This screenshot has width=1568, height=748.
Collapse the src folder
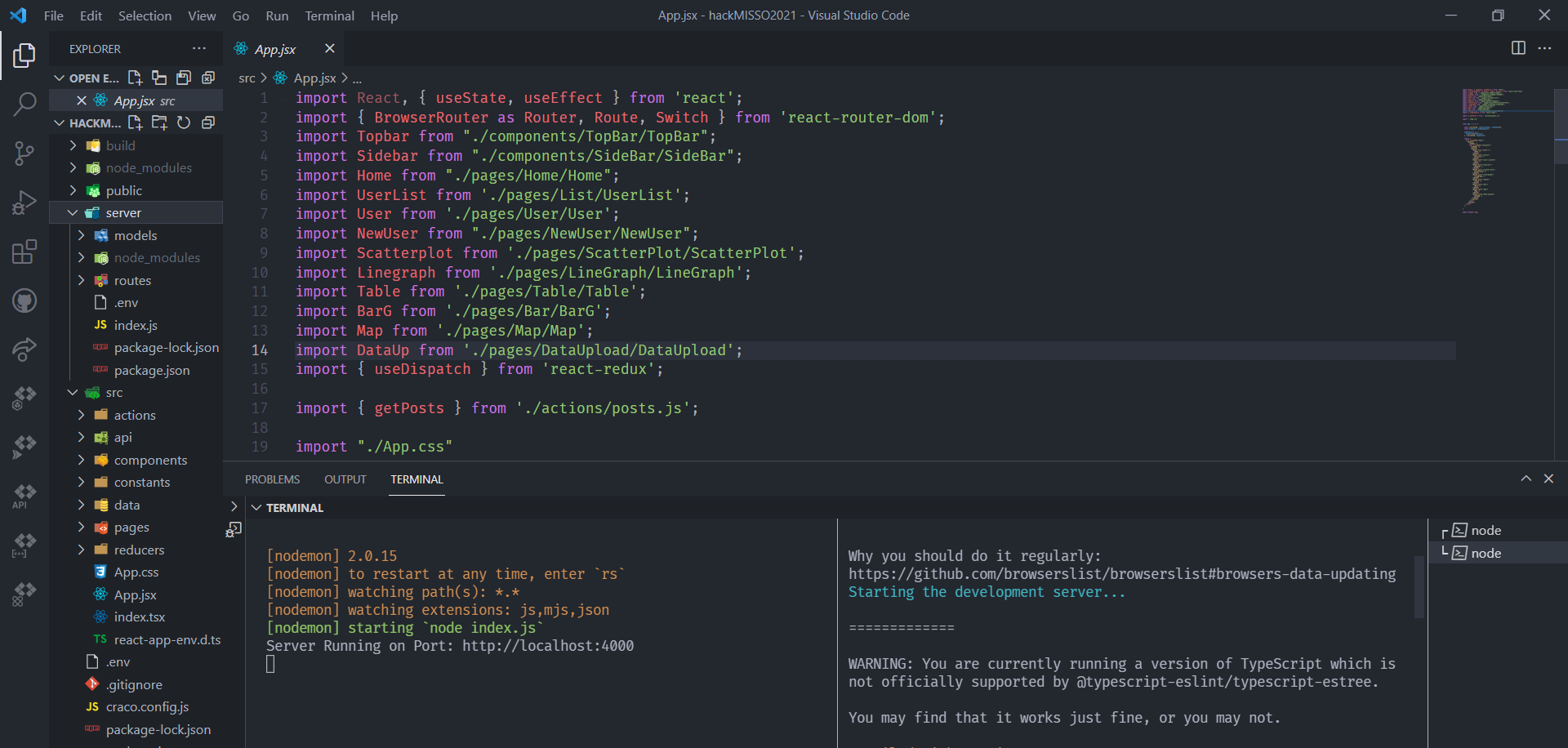[73, 393]
